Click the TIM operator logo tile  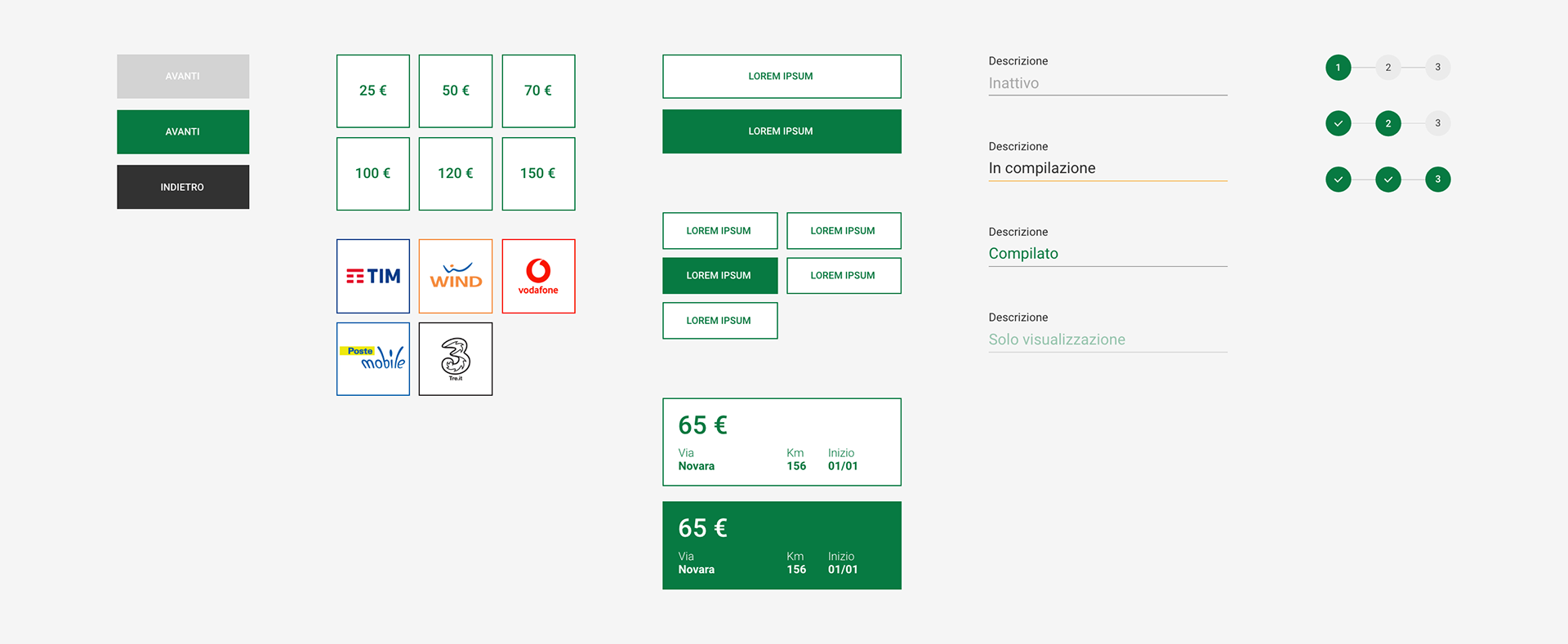[373, 276]
